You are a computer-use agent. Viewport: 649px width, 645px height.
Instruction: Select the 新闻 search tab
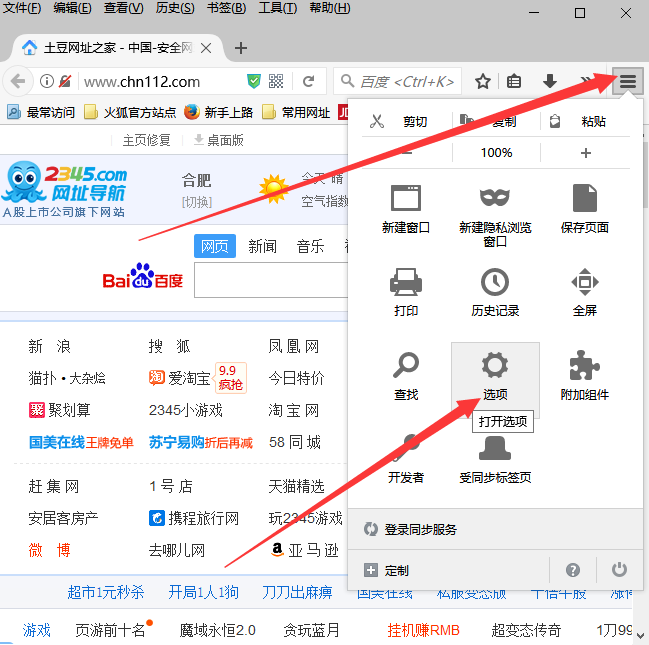[x=262, y=246]
